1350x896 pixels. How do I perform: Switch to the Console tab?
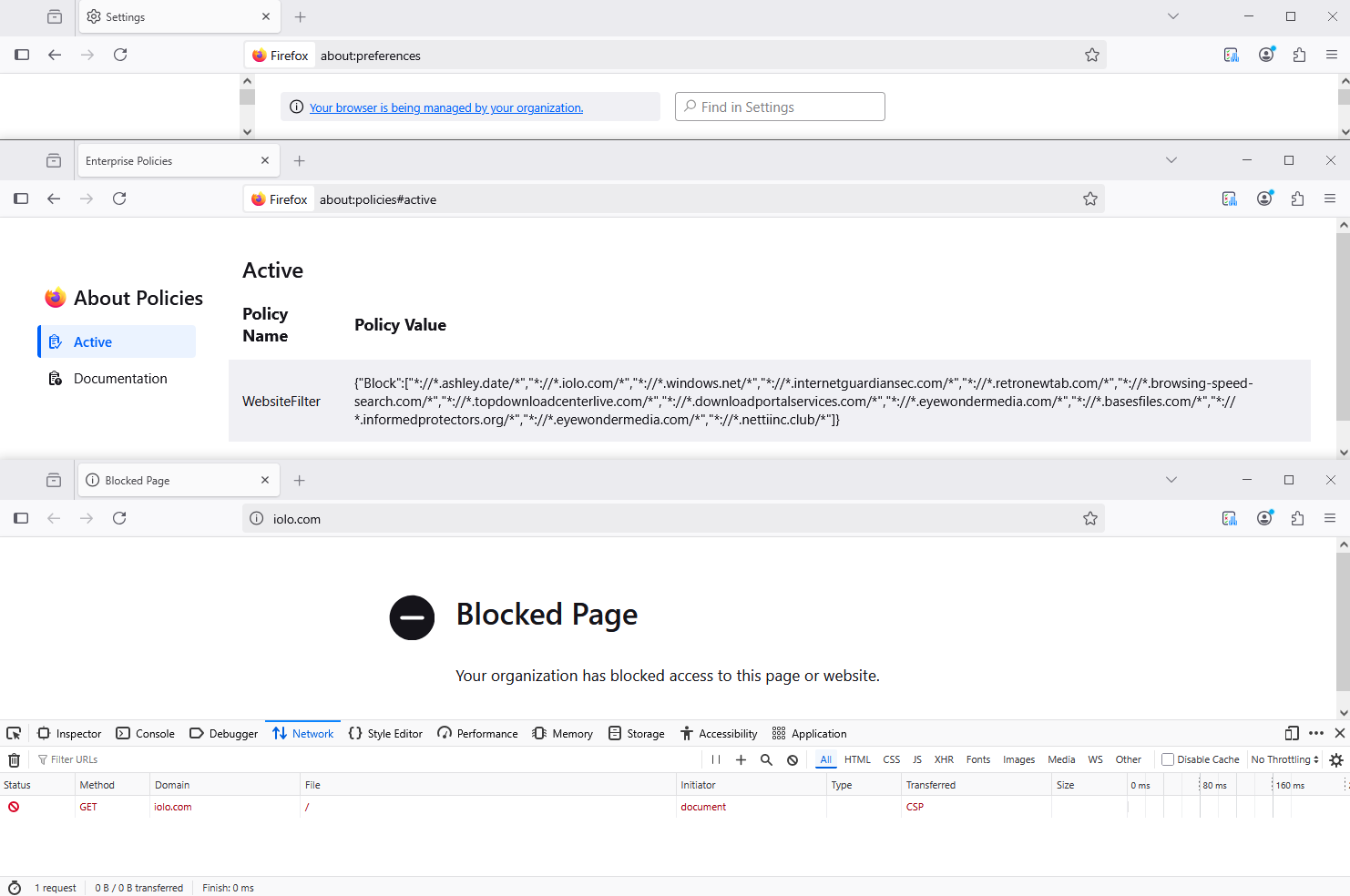coord(146,733)
